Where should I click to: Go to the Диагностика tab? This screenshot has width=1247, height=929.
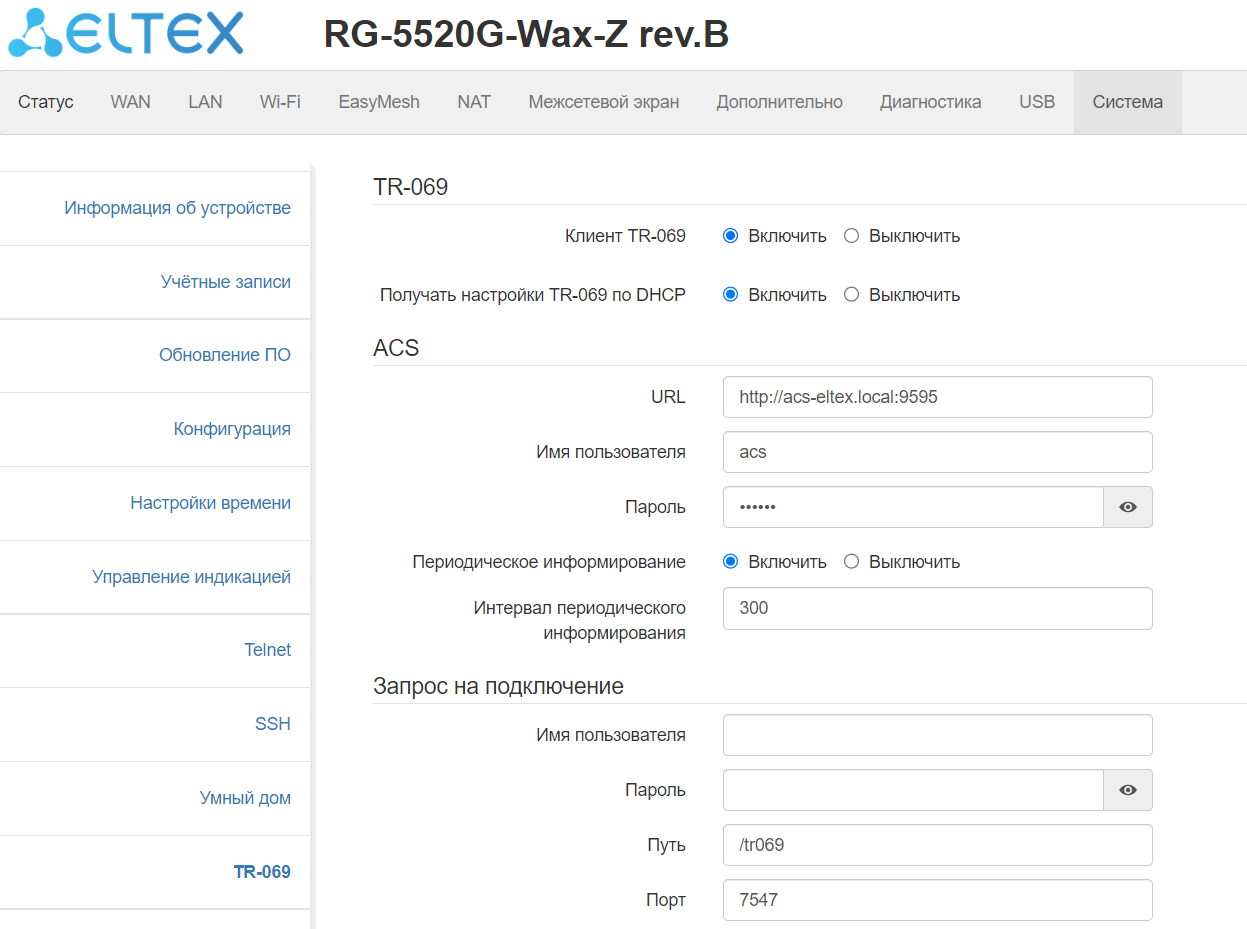[x=930, y=102]
